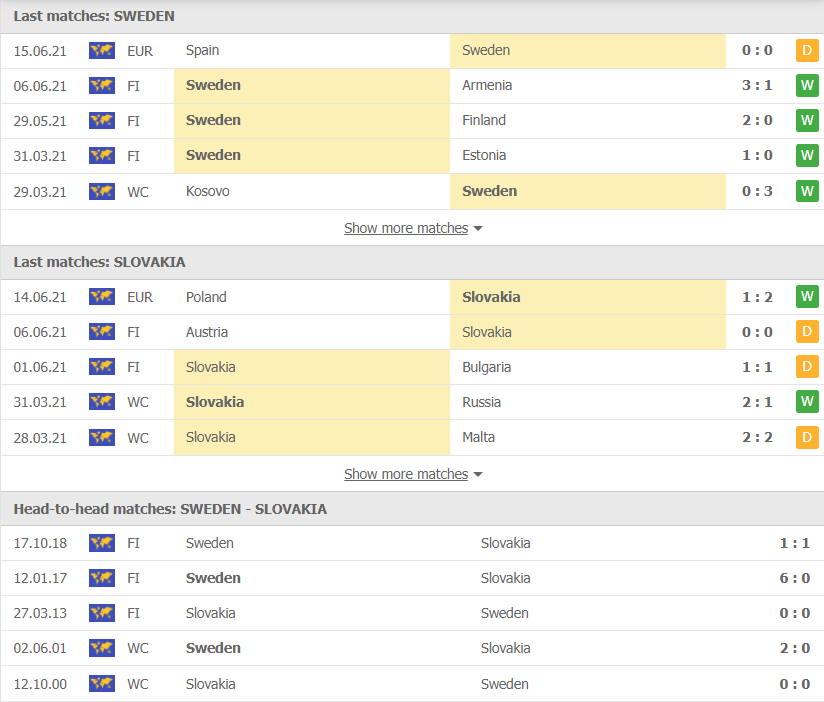Screen dimensions: 824x702
Task: Select the Sweden 6:0 Slovakia head-to-head row
Action: pos(412,578)
